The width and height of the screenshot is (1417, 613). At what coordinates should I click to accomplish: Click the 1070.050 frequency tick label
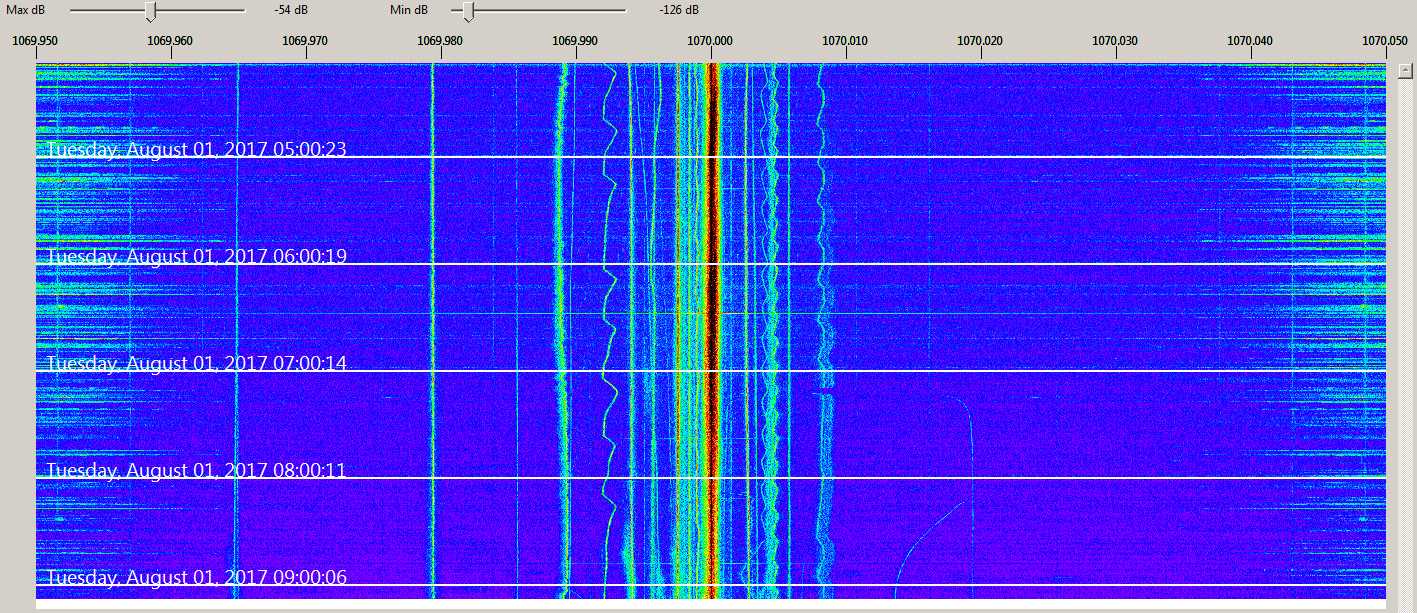point(1385,41)
